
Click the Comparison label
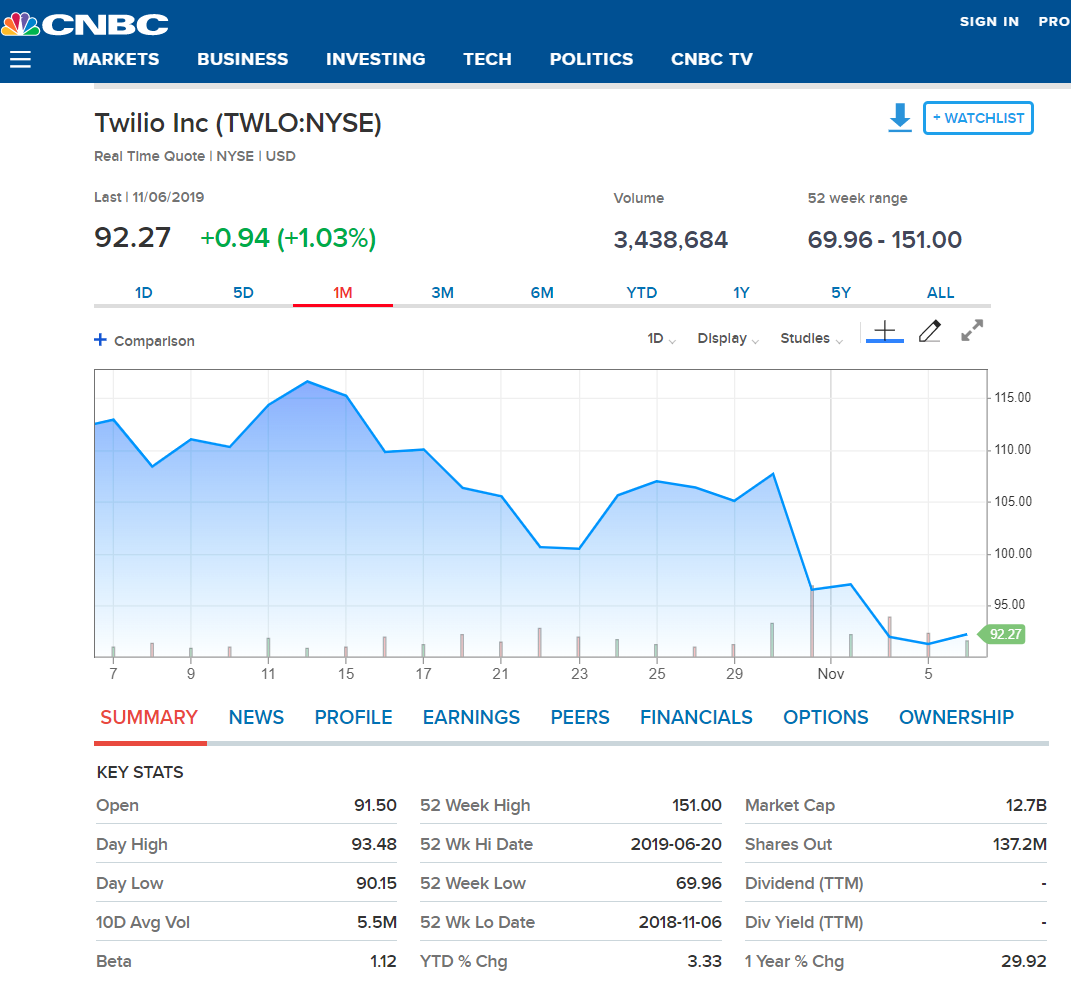click(154, 341)
